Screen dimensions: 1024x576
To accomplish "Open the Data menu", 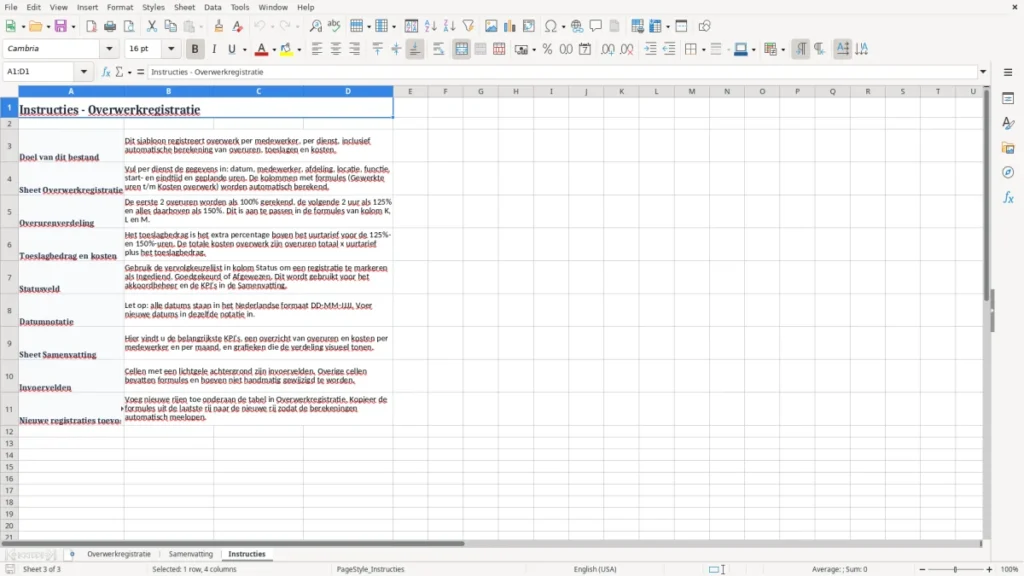I will [212, 7].
